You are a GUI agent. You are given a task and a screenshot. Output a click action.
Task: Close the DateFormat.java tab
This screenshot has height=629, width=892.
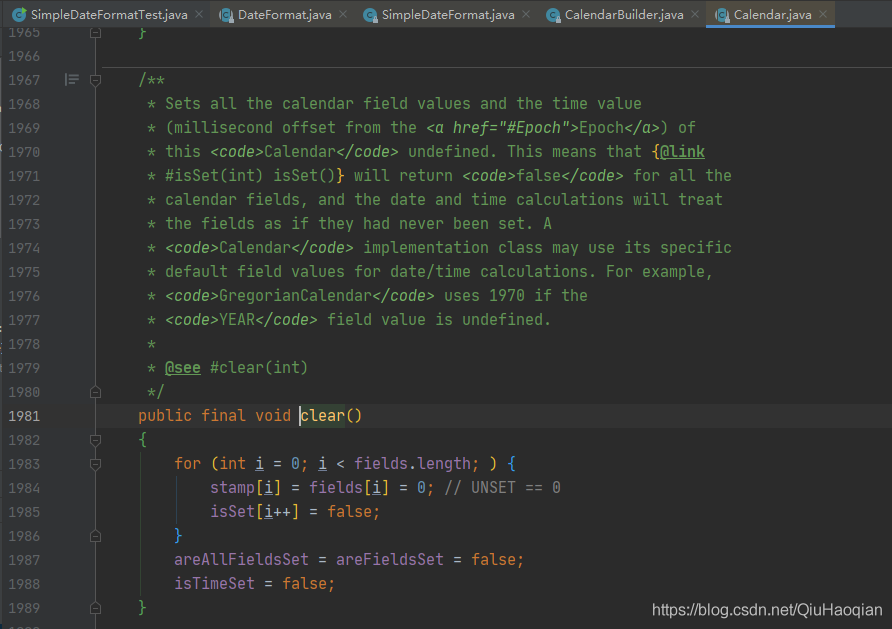[342, 14]
